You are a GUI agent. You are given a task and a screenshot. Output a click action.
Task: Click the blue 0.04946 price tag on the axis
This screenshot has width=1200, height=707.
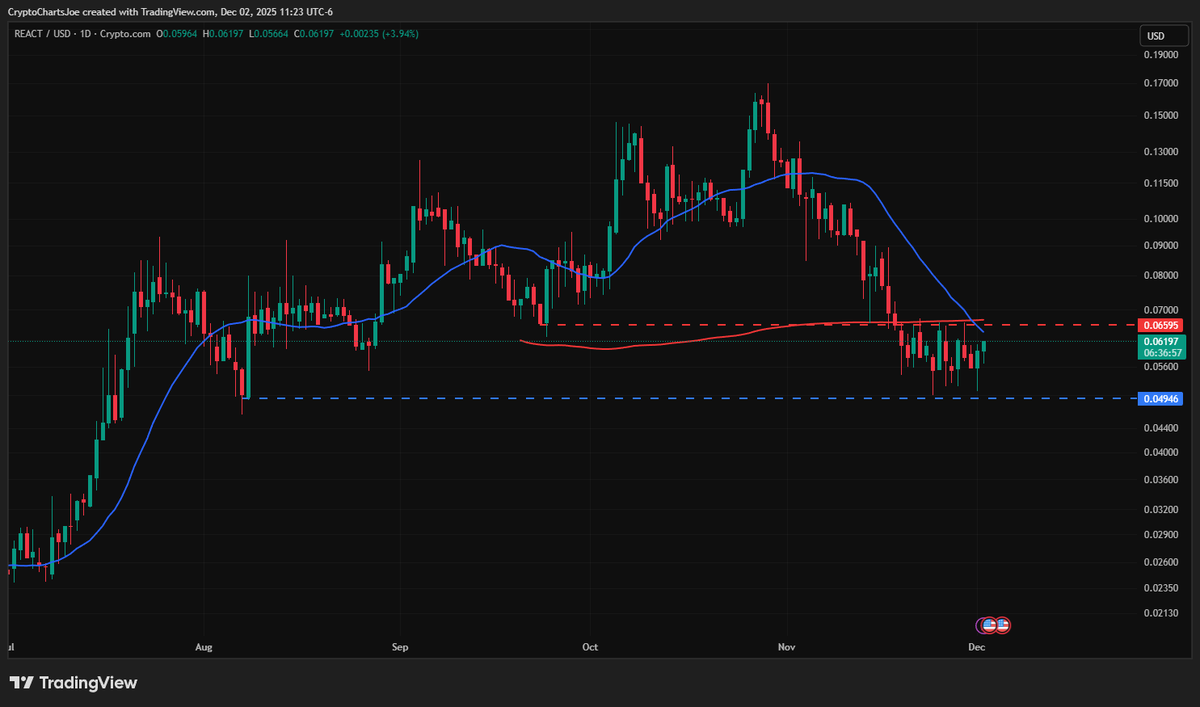pos(1163,398)
